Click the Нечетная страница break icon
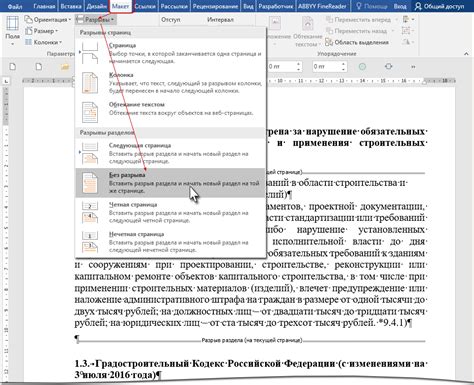Viewport: 474px width, 385px height. pyautogui.click(x=90, y=242)
